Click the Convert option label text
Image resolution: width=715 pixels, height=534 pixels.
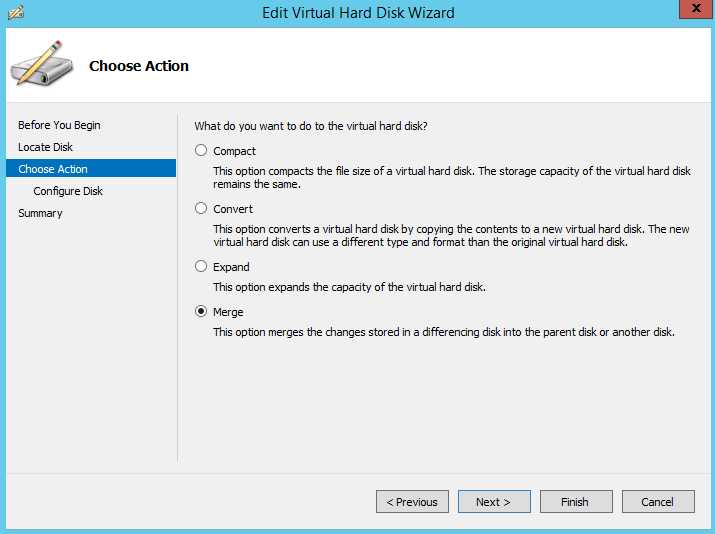(233, 209)
